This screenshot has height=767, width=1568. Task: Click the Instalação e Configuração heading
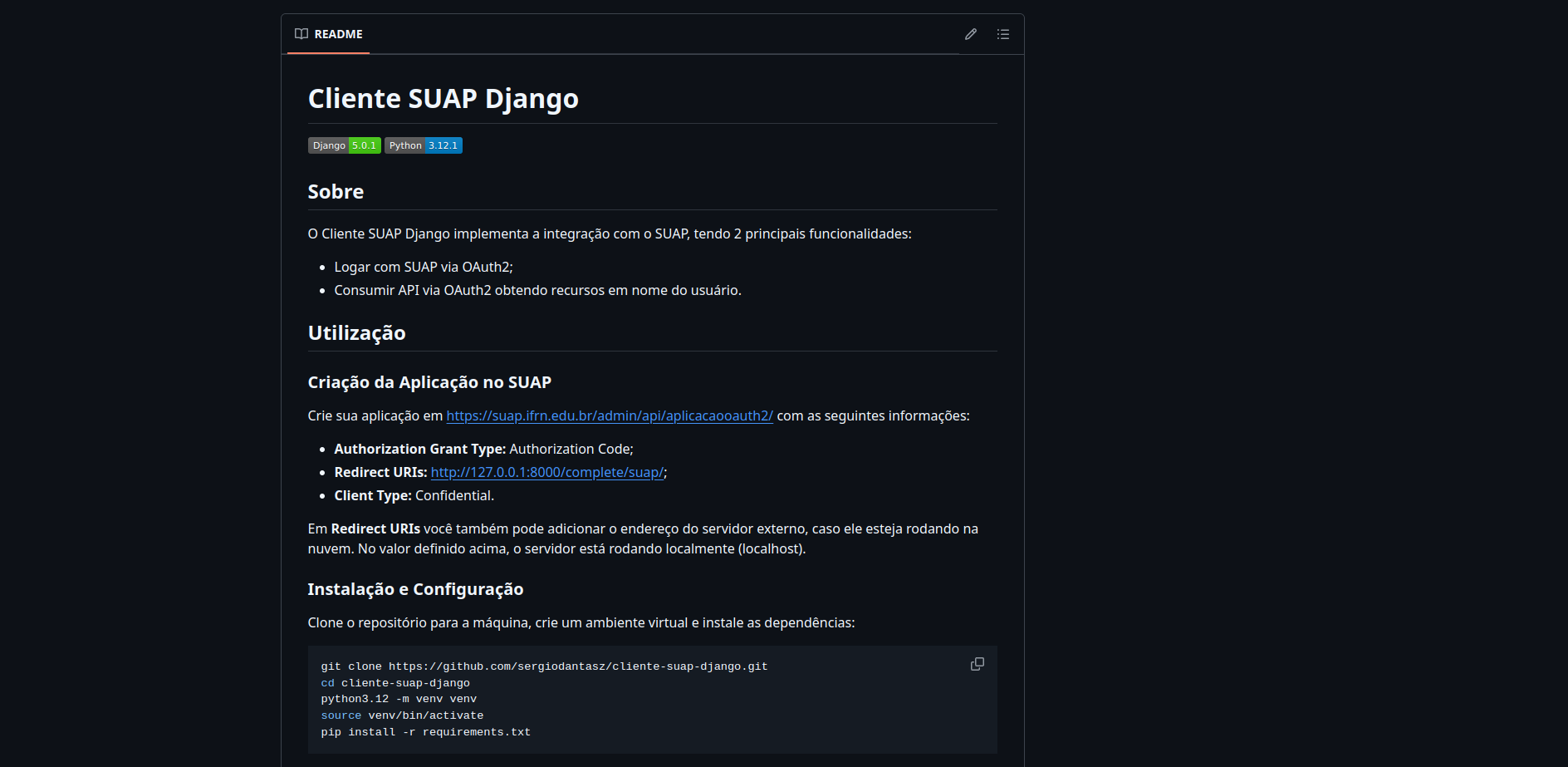[415, 589]
